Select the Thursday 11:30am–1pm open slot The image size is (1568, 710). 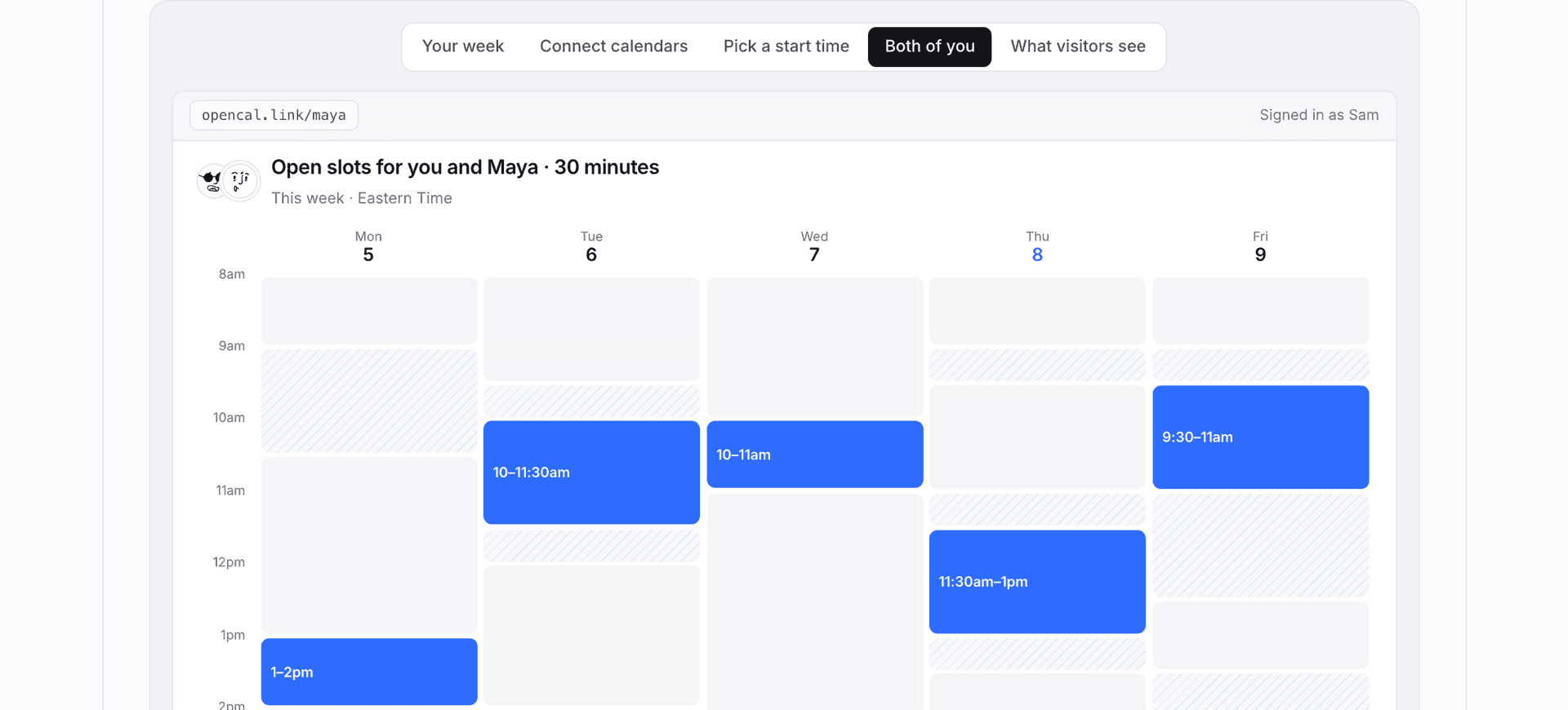pyautogui.click(x=1037, y=582)
